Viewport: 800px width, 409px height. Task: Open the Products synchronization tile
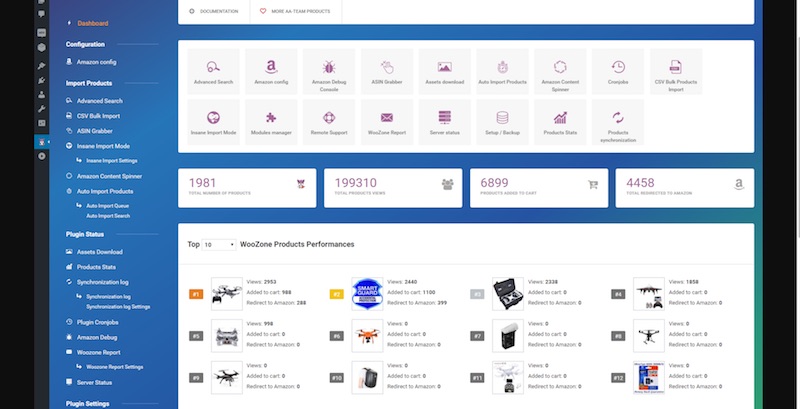tap(618, 122)
